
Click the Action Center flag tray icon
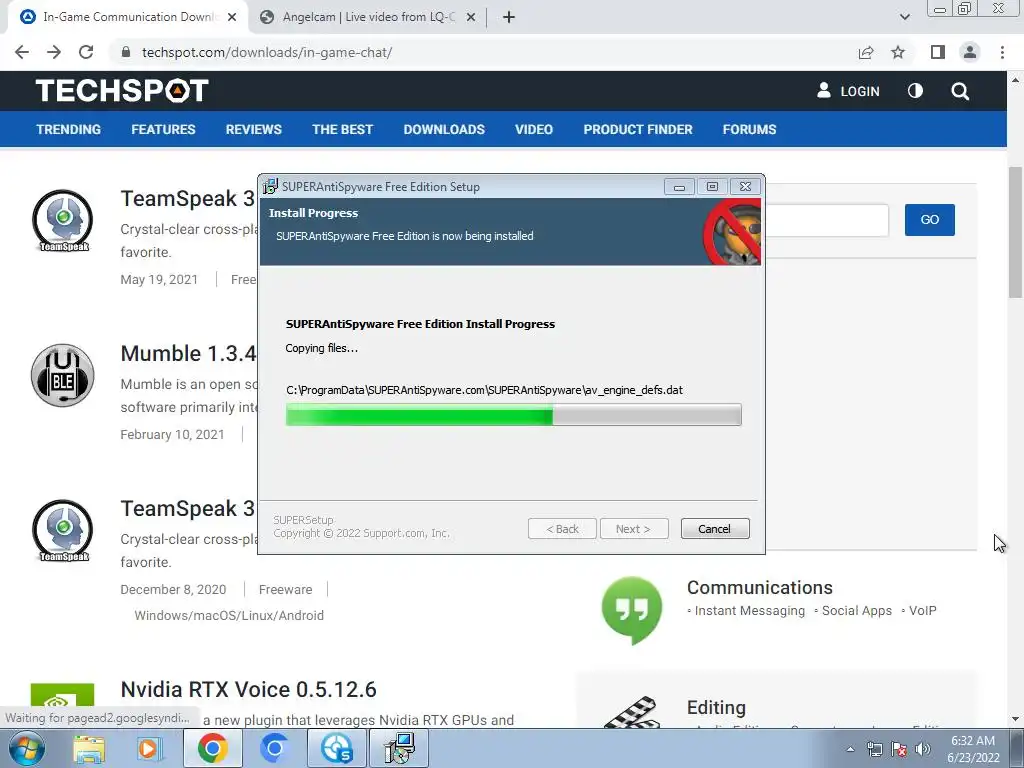click(899, 749)
